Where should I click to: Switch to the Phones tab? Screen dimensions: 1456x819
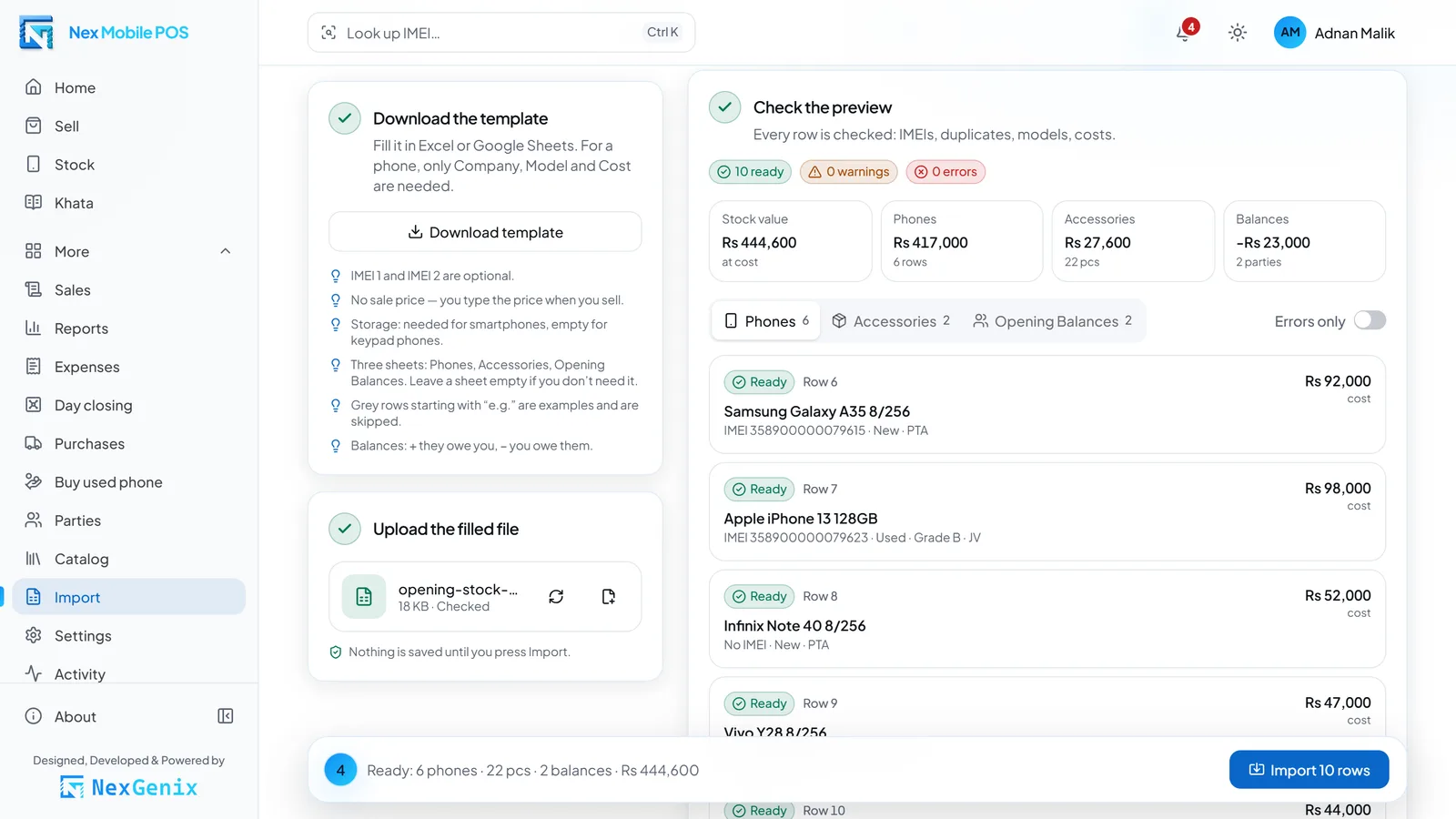tap(766, 321)
